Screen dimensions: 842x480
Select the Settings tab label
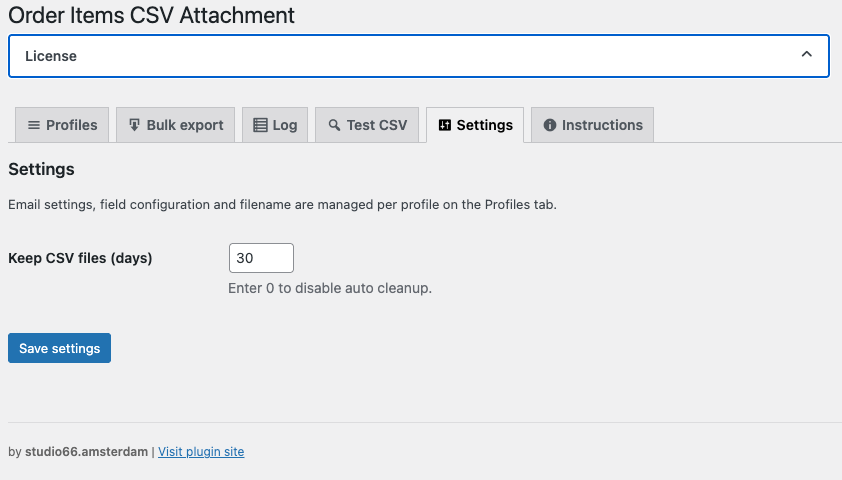485,125
